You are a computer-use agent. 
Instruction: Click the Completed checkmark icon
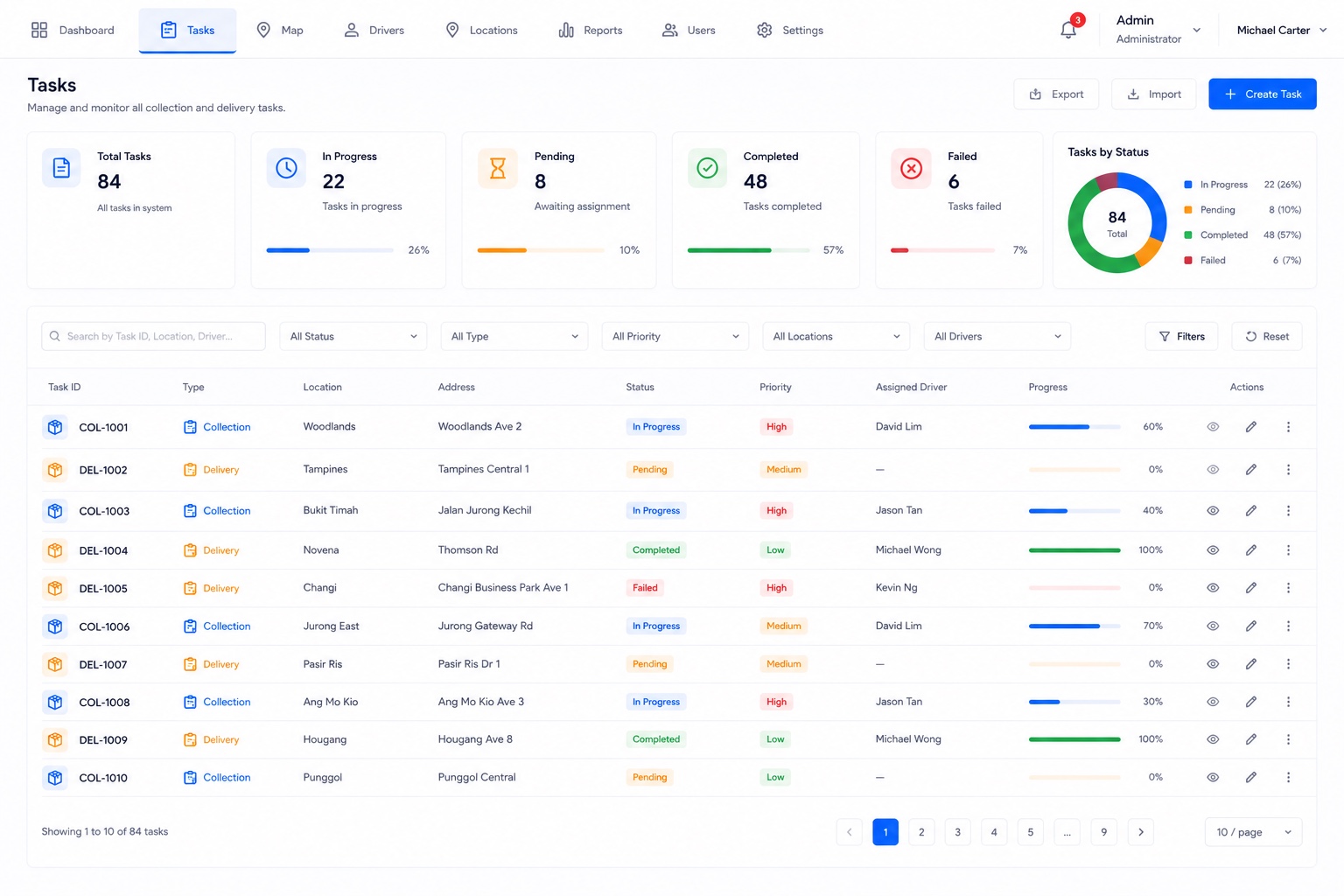[707, 168]
